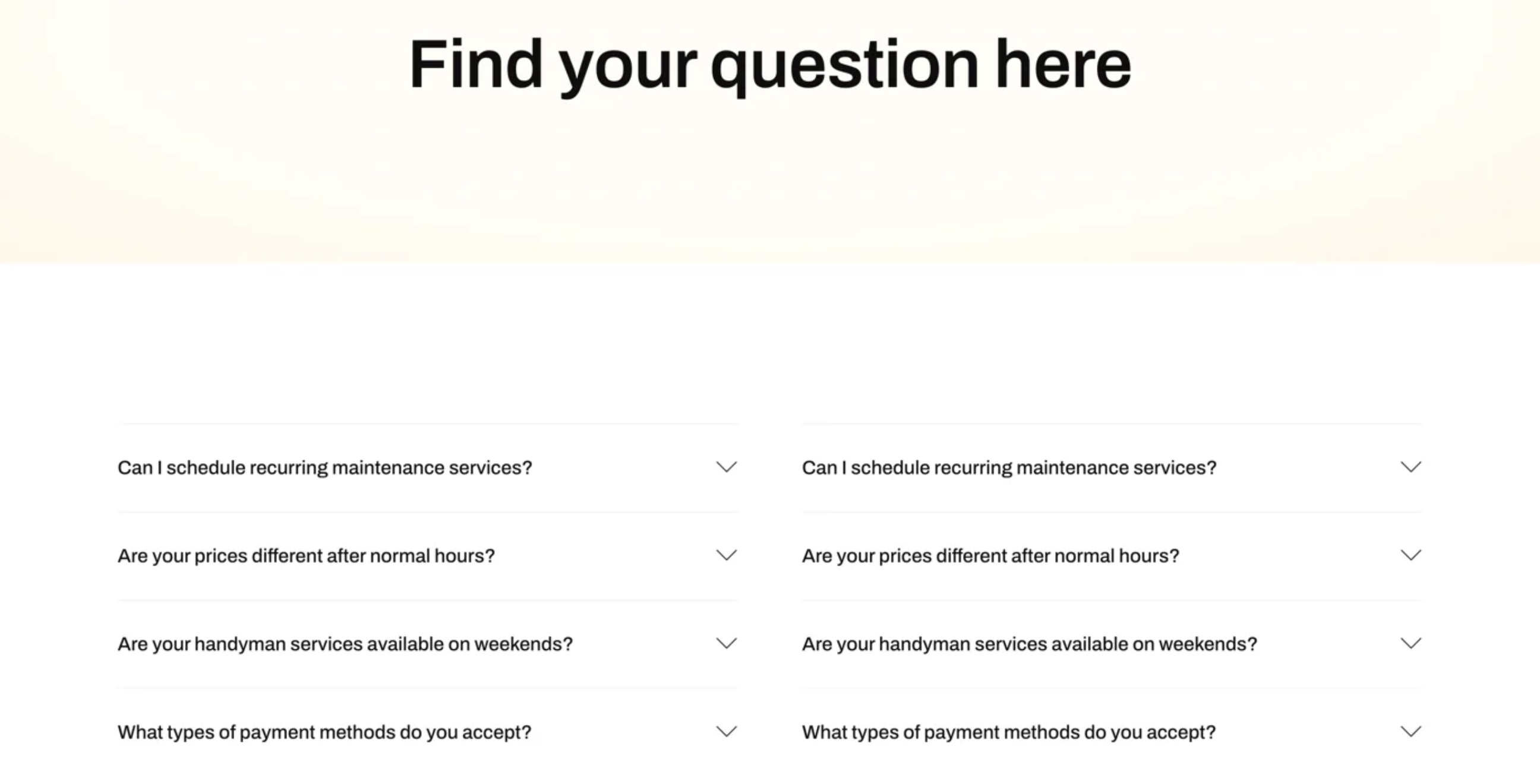1540x784 pixels.
Task: Expand left column recurring maintenance chevron
Action: [727, 467]
